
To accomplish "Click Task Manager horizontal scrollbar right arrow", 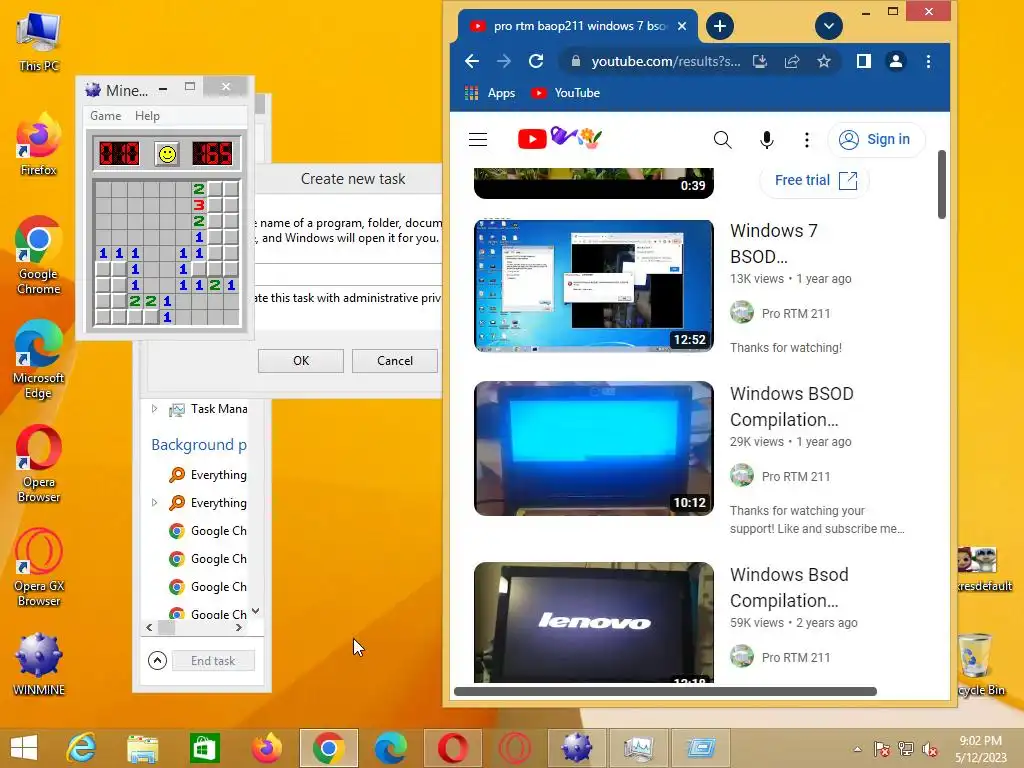I will point(238,628).
